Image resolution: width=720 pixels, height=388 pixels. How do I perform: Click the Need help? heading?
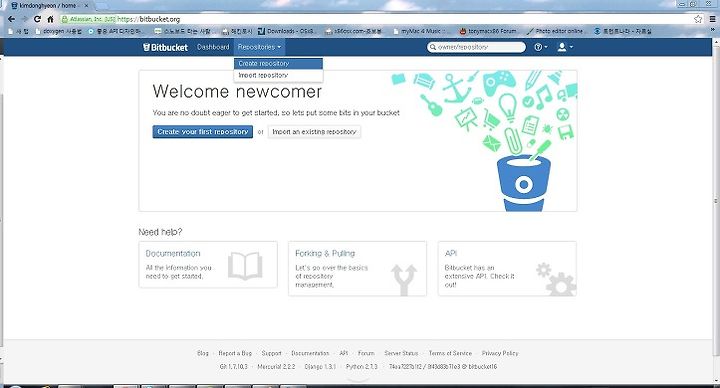coord(160,232)
